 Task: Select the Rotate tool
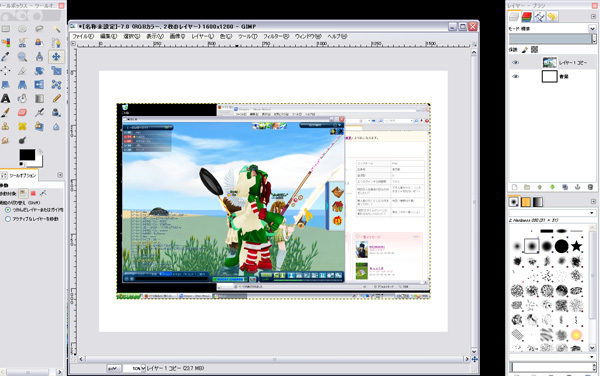(x=39, y=71)
